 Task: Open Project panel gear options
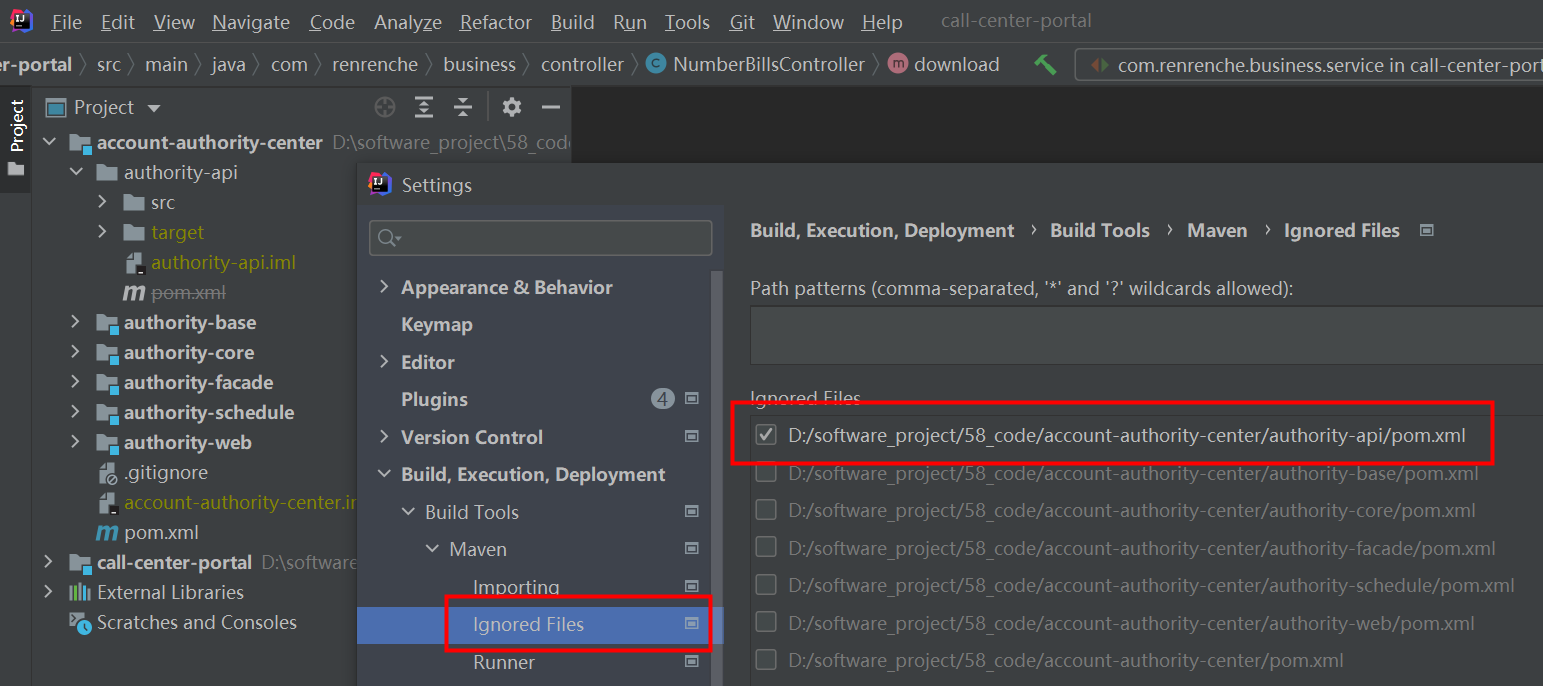[512, 107]
